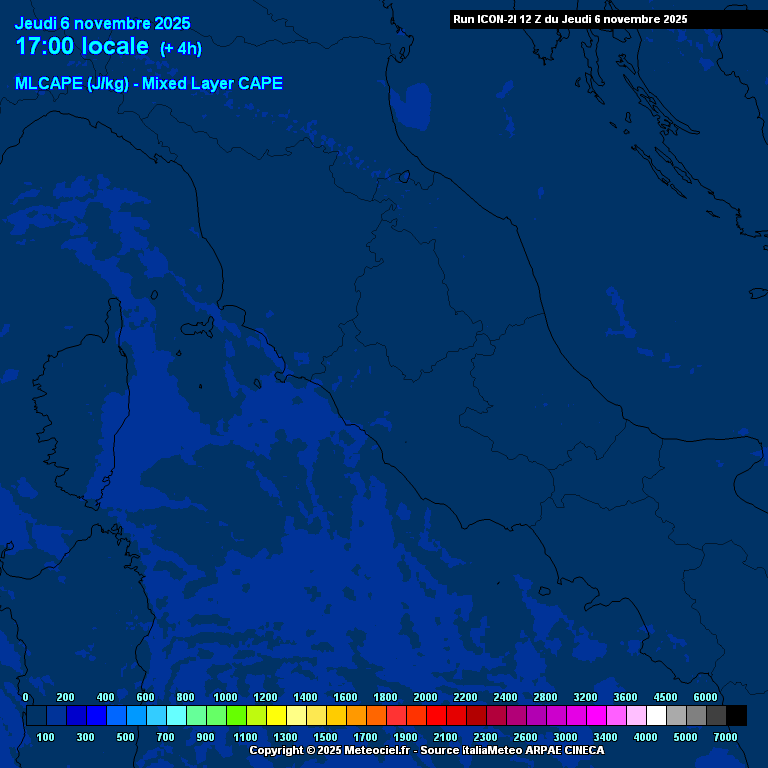Click the 'Run ICON-2I 12 Z' header bar

click(x=570, y=19)
